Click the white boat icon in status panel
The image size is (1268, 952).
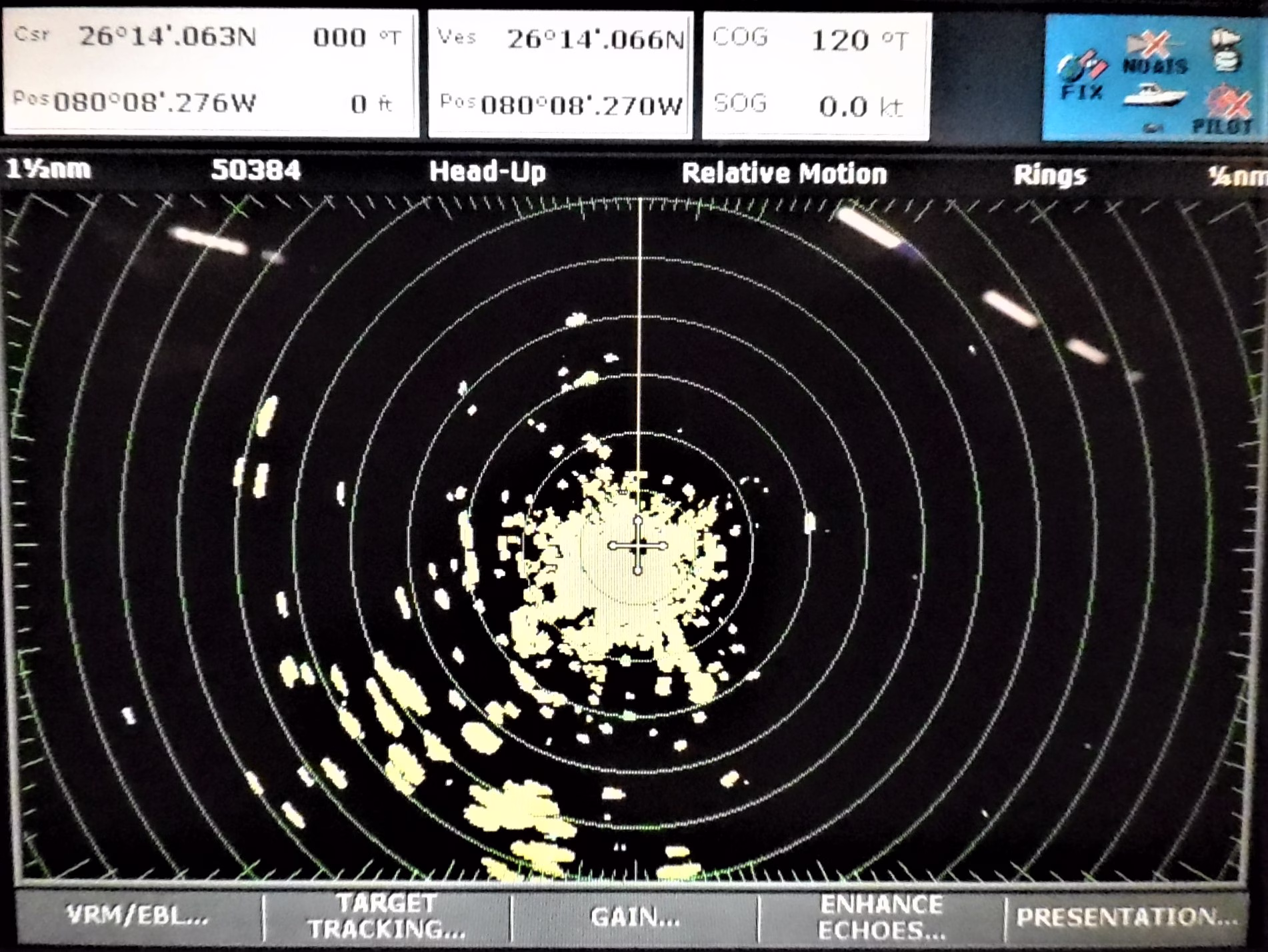pos(1155,95)
